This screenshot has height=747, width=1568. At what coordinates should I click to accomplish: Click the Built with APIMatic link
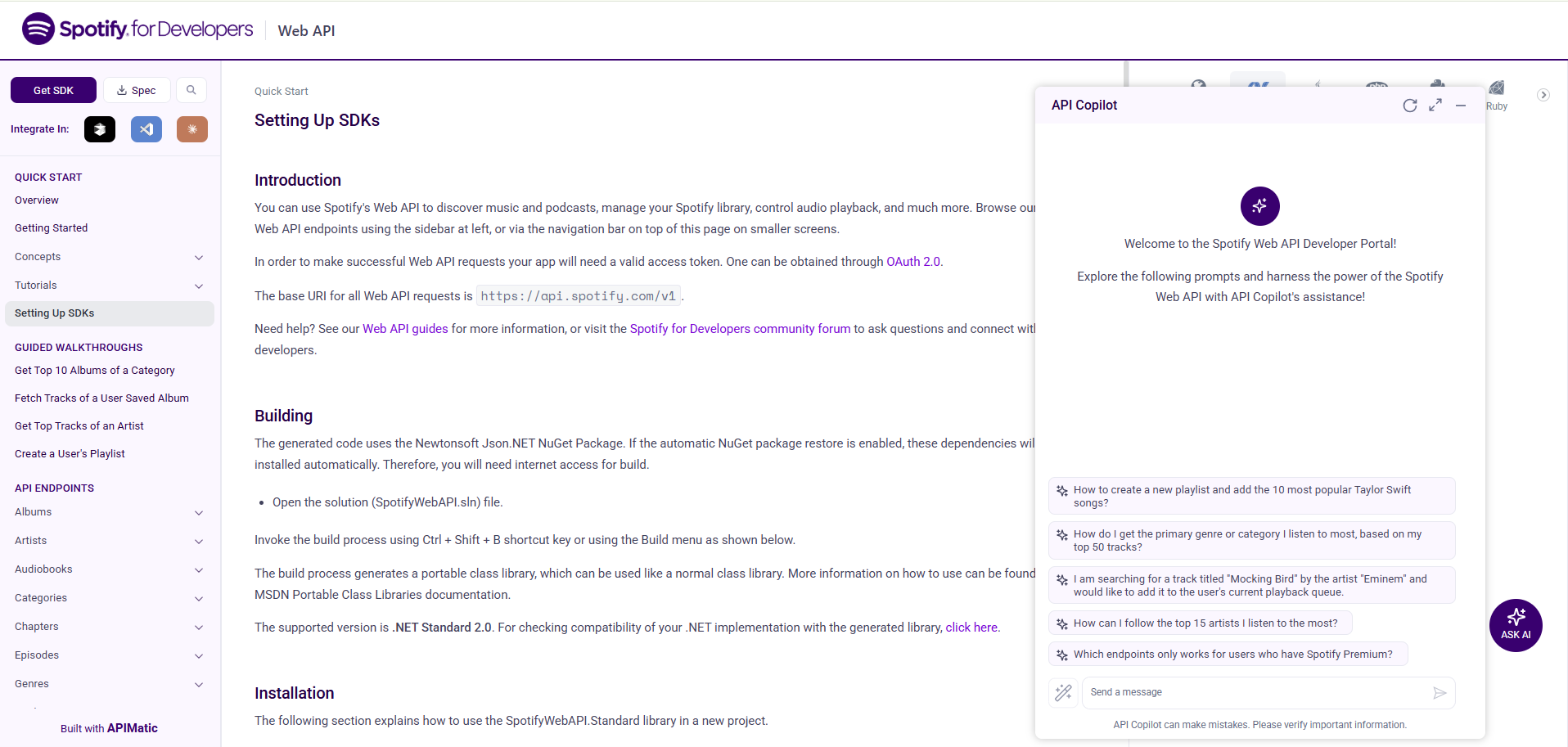point(109,728)
